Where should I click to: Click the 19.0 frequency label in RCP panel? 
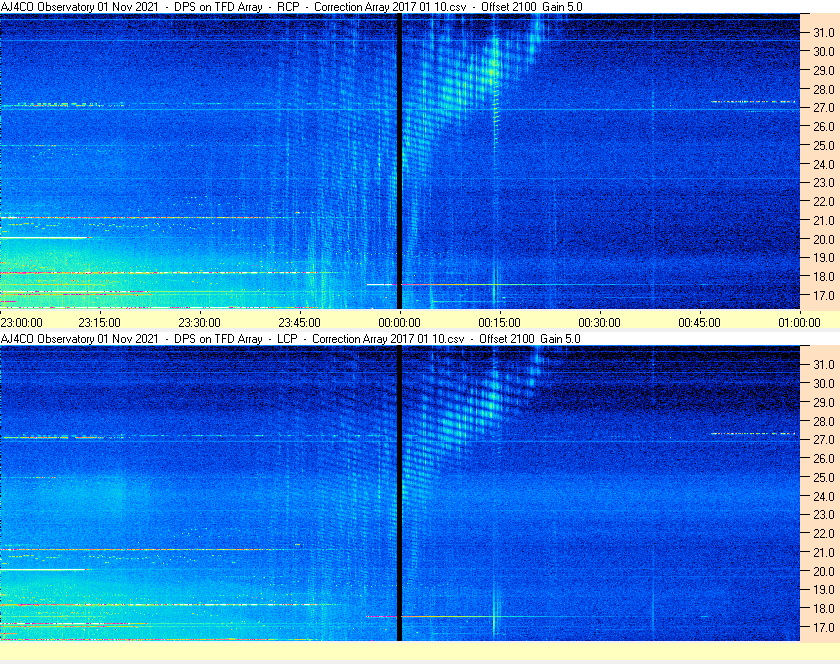click(824, 258)
